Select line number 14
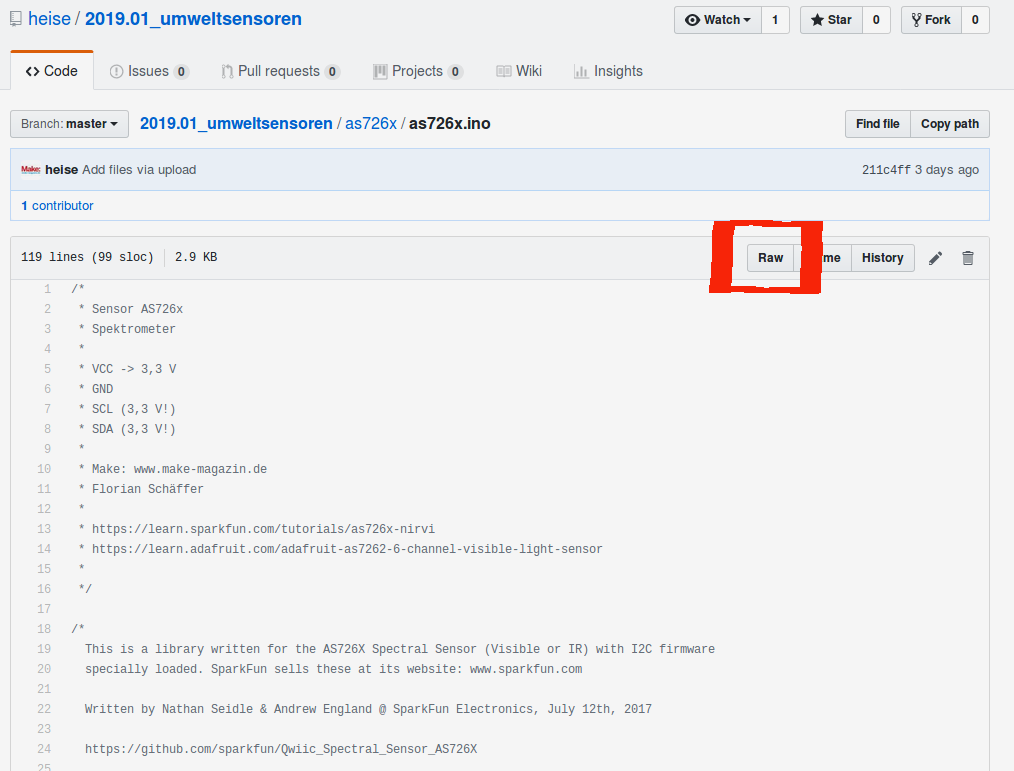Viewport: 1014px width, 771px height. click(x=44, y=549)
